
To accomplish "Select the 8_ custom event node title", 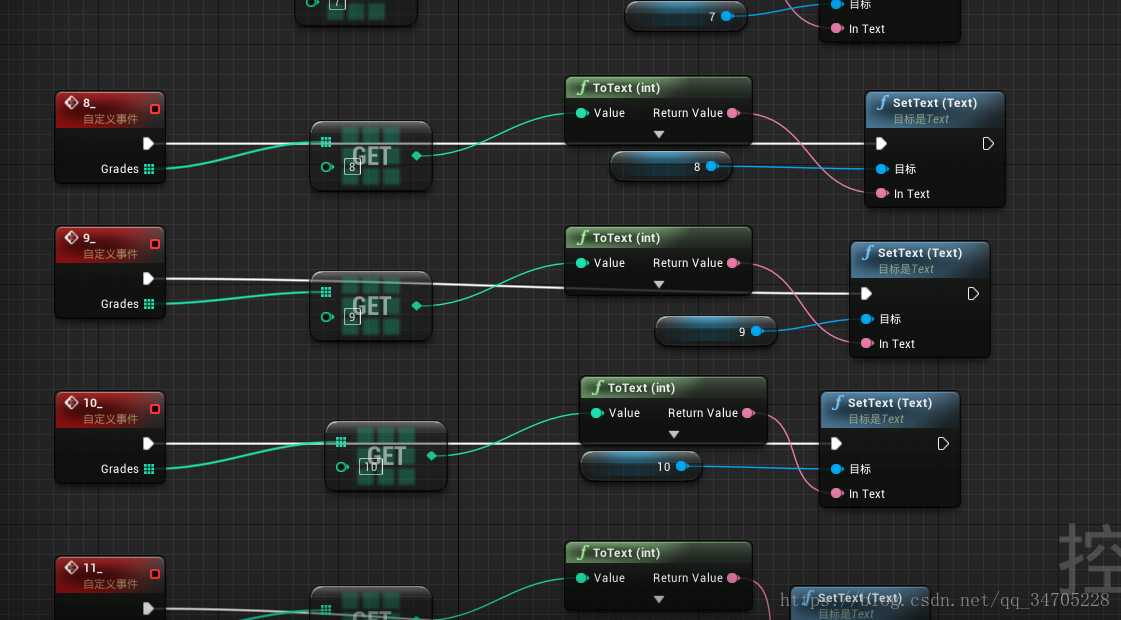I will click(89, 103).
